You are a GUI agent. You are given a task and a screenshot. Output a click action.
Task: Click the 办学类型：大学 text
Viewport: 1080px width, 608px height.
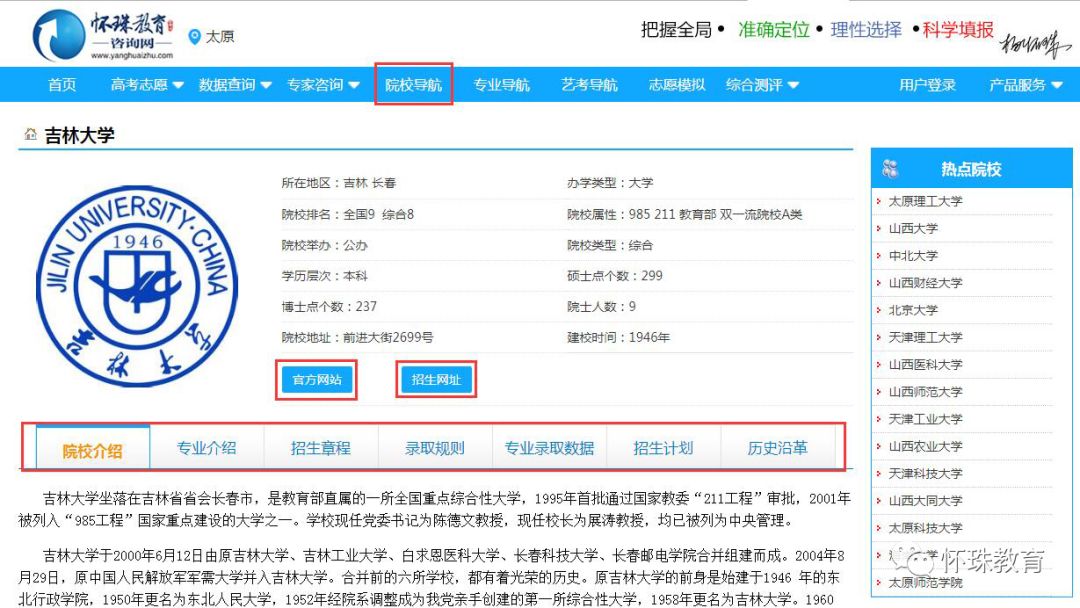(x=610, y=183)
